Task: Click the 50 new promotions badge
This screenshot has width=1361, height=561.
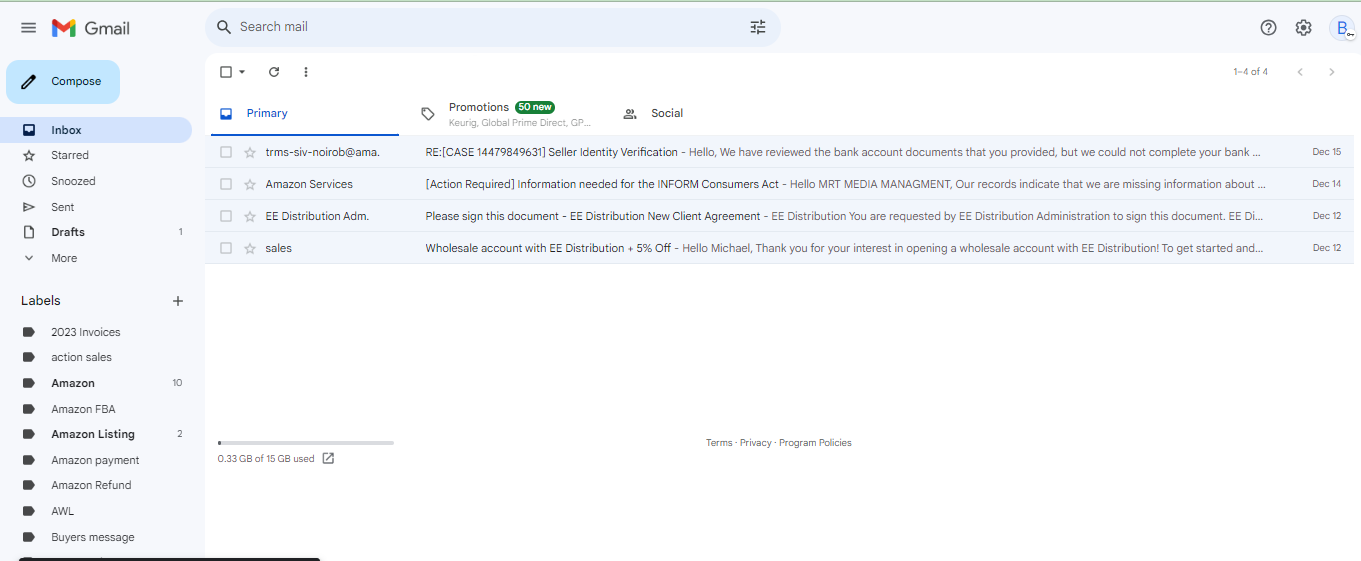Action: (535, 107)
